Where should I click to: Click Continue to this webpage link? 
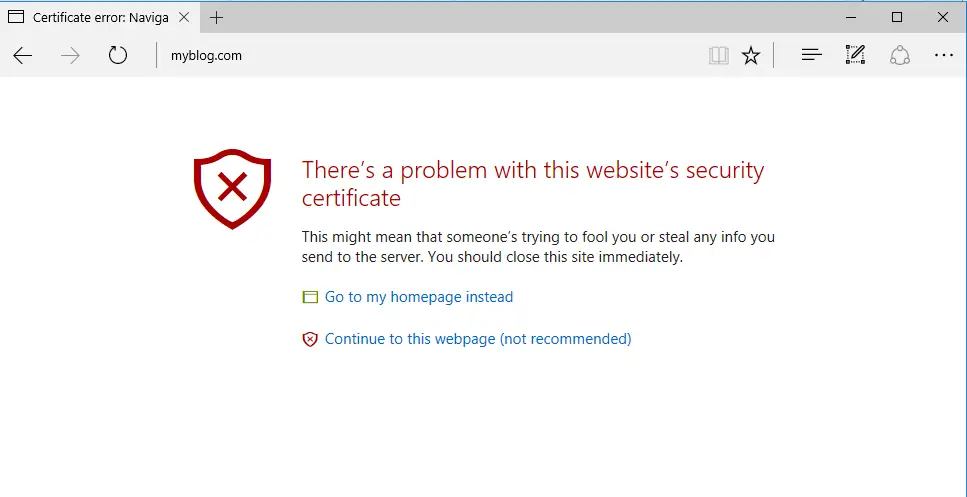coord(478,339)
